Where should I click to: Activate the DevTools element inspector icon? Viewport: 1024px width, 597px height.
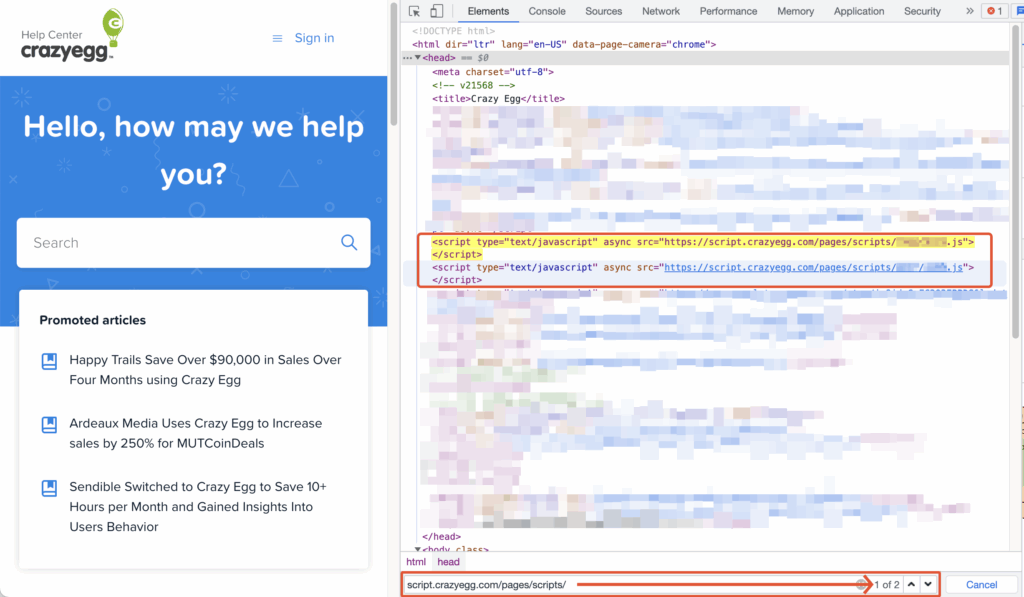(414, 11)
